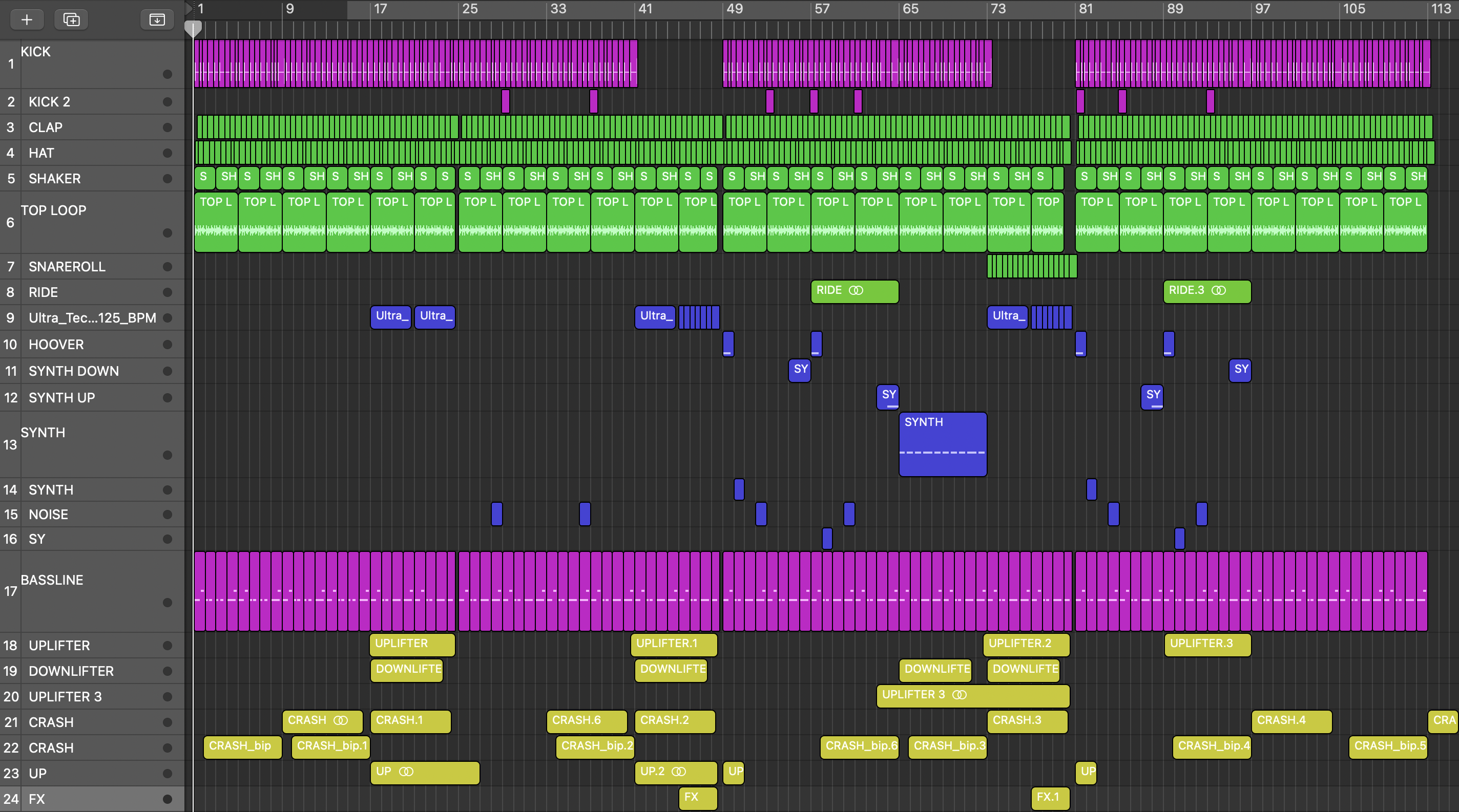The width and height of the screenshot is (1459, 812).
Task: Toggle the CLAP track status dot
Action: [x=167, y=127]
